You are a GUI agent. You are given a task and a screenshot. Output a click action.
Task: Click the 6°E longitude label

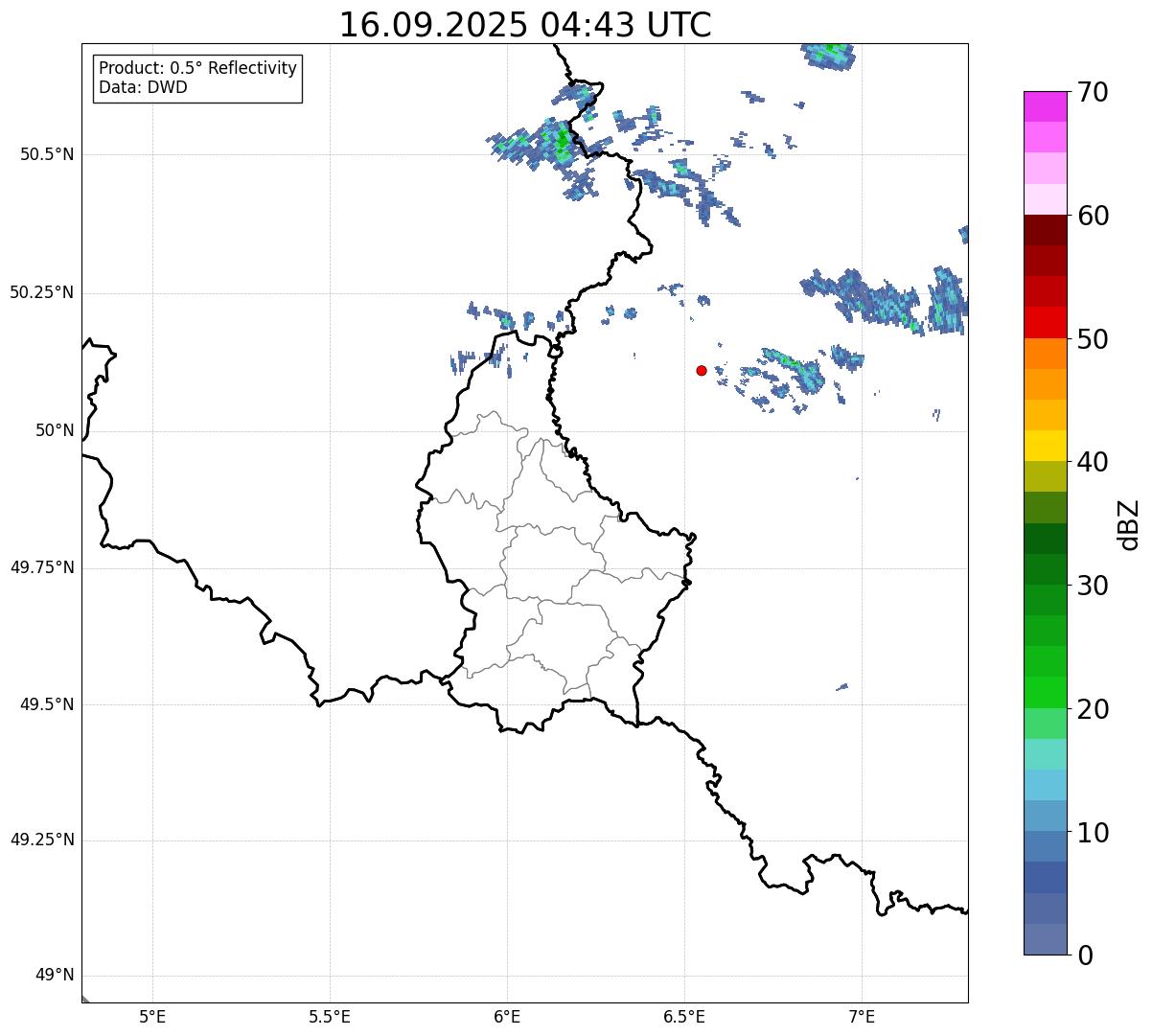coord(507,1016)
